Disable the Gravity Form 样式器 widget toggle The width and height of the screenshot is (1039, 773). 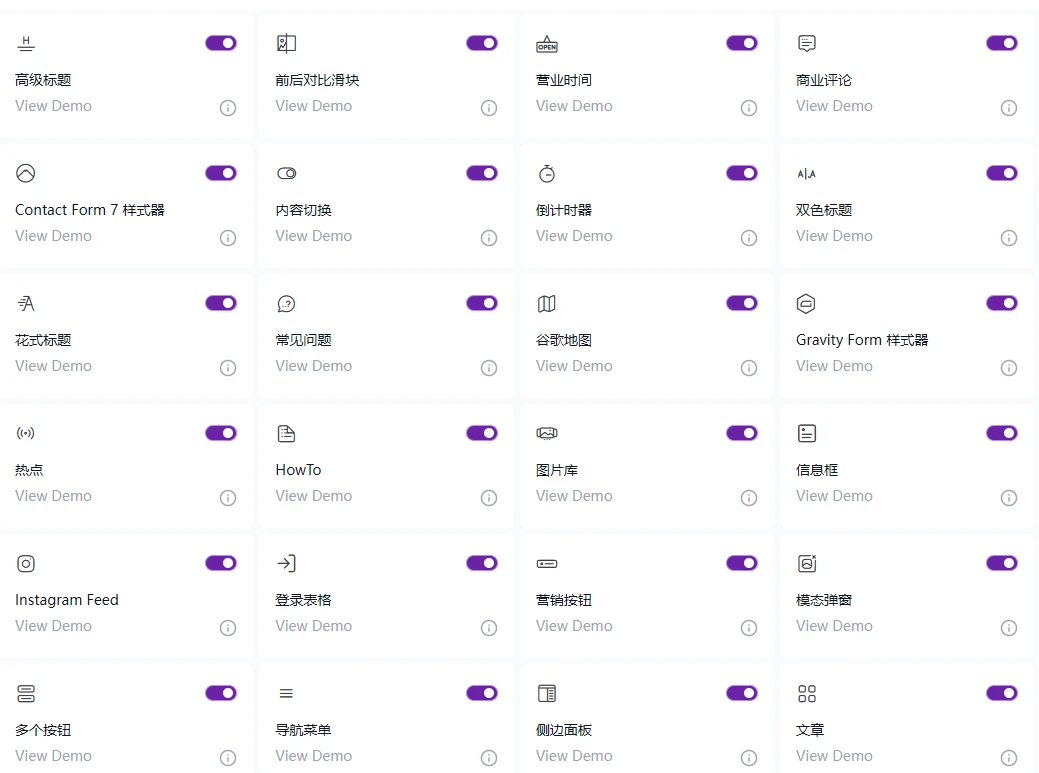pos(1001,303)
